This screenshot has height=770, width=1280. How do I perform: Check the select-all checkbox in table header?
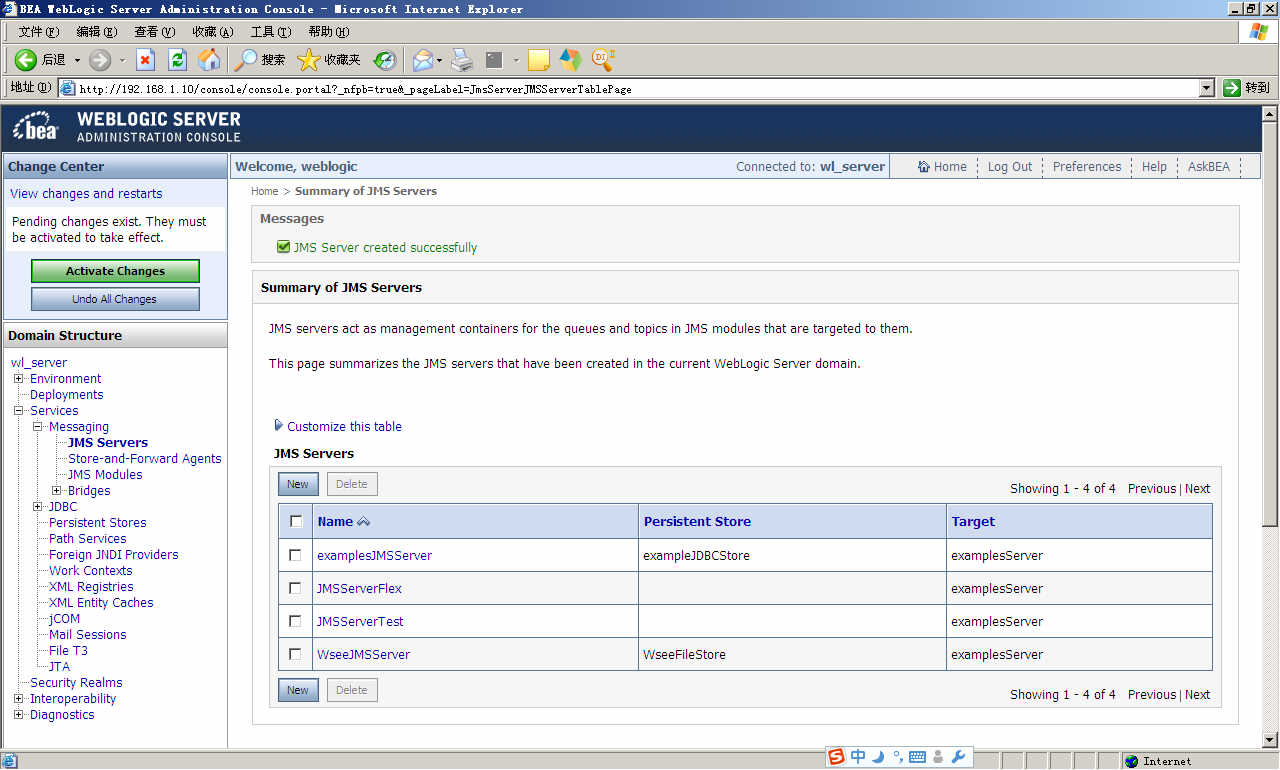296,521
